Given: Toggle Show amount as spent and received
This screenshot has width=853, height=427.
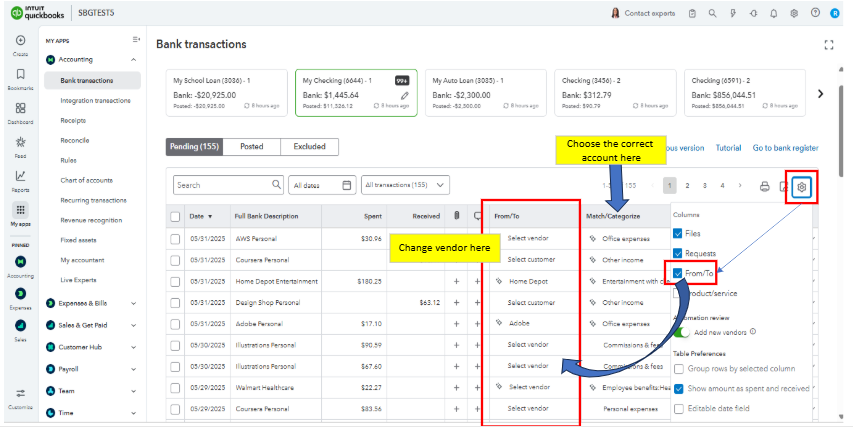Looking at the screenshot, I should tap(679, 389).
